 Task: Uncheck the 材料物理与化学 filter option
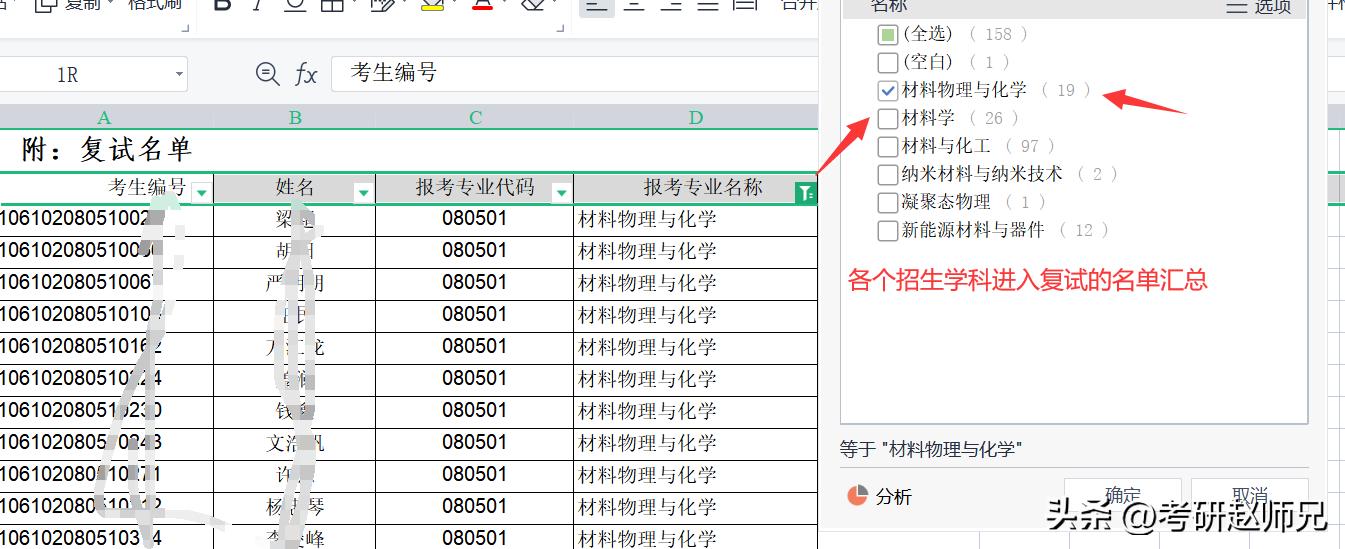tap(887, 91)
